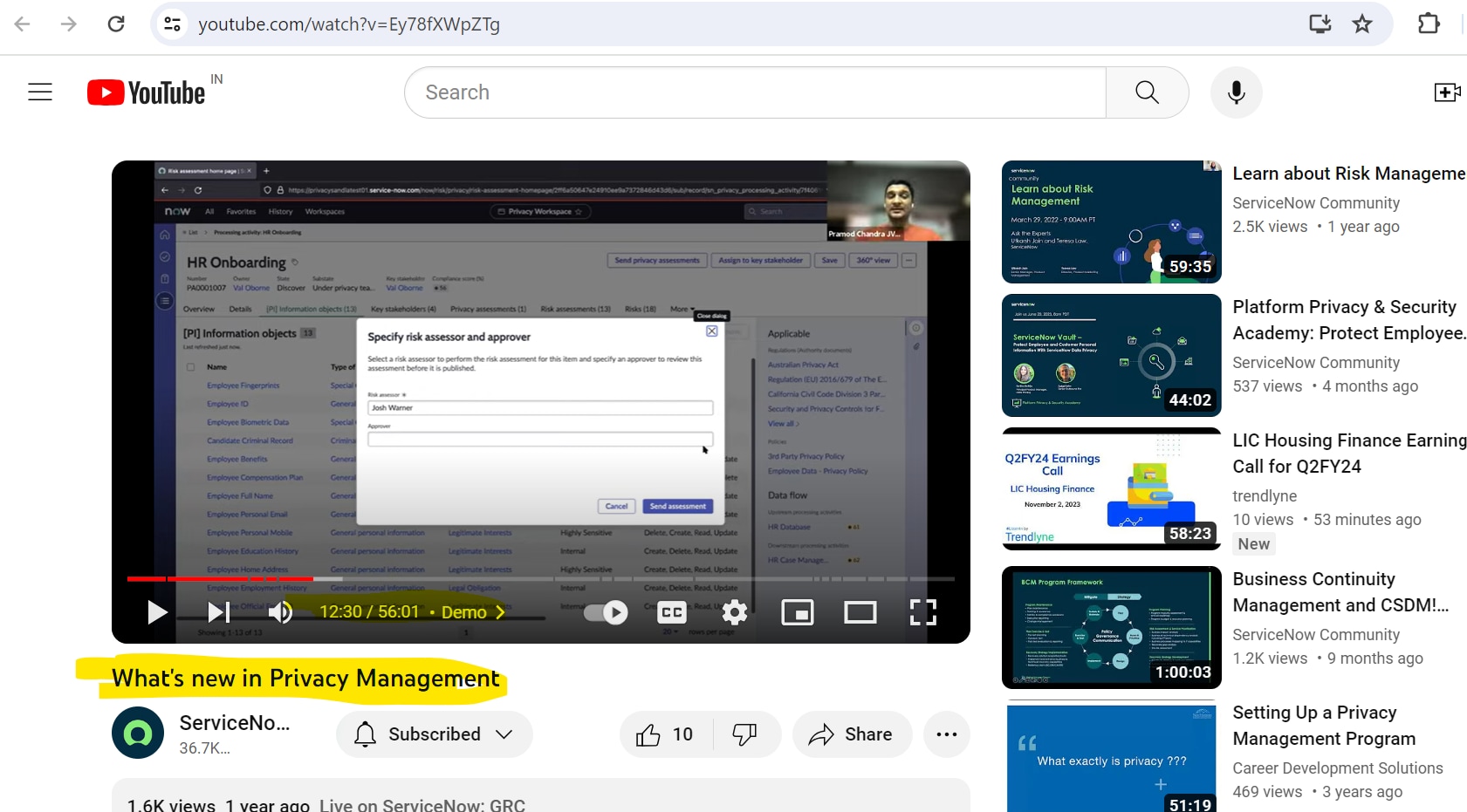Mute the video volume icon
This screenshot has width=1467, height=812.
[280, 612]
